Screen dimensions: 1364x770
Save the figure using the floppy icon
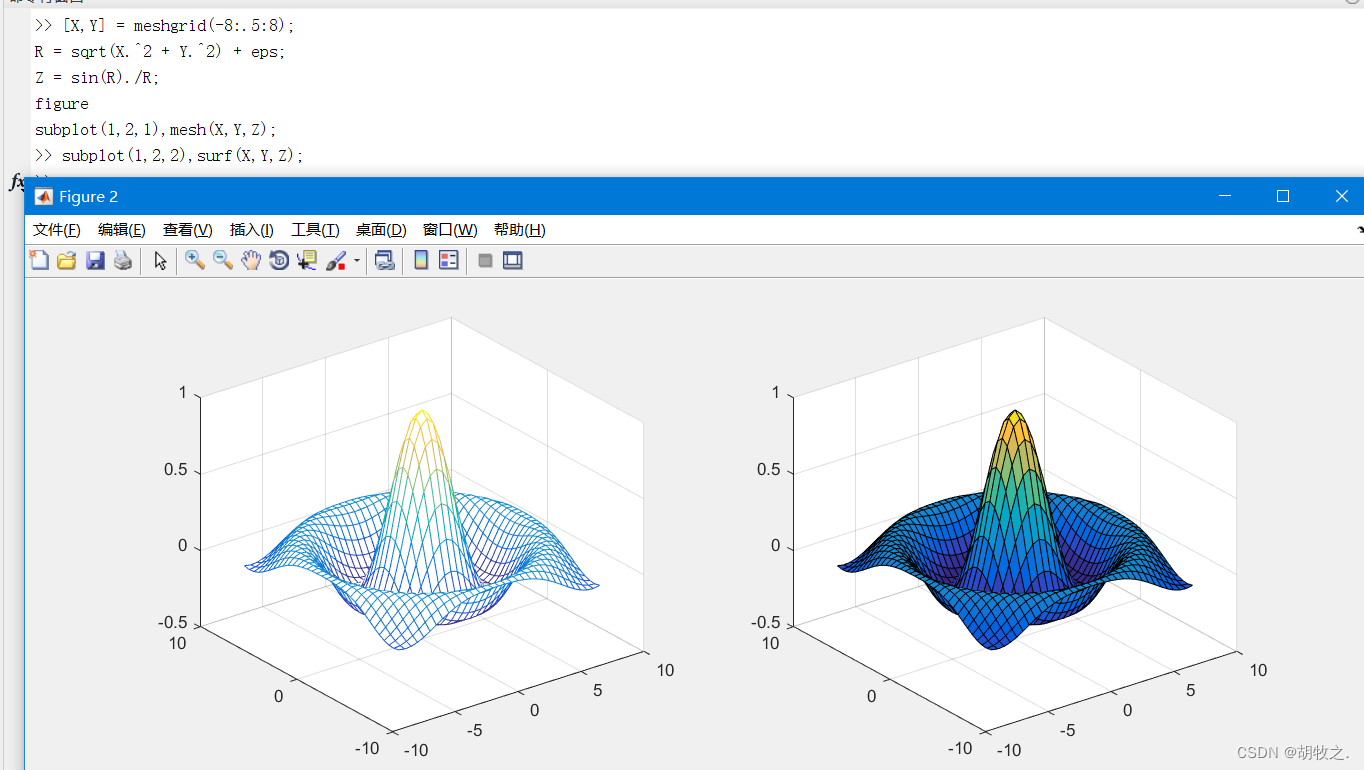click(x=95, y=261)
